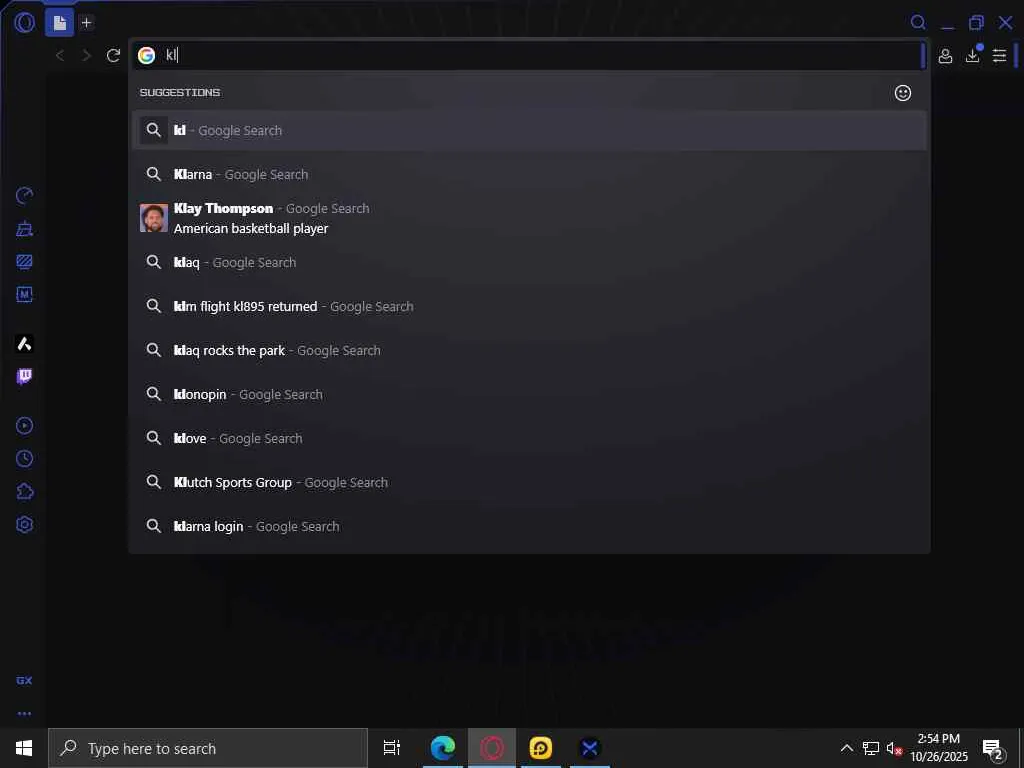Open the downloads icon in toolbar
The image size is (1024, 768).
pyautogui.click(x=972, y=56)
